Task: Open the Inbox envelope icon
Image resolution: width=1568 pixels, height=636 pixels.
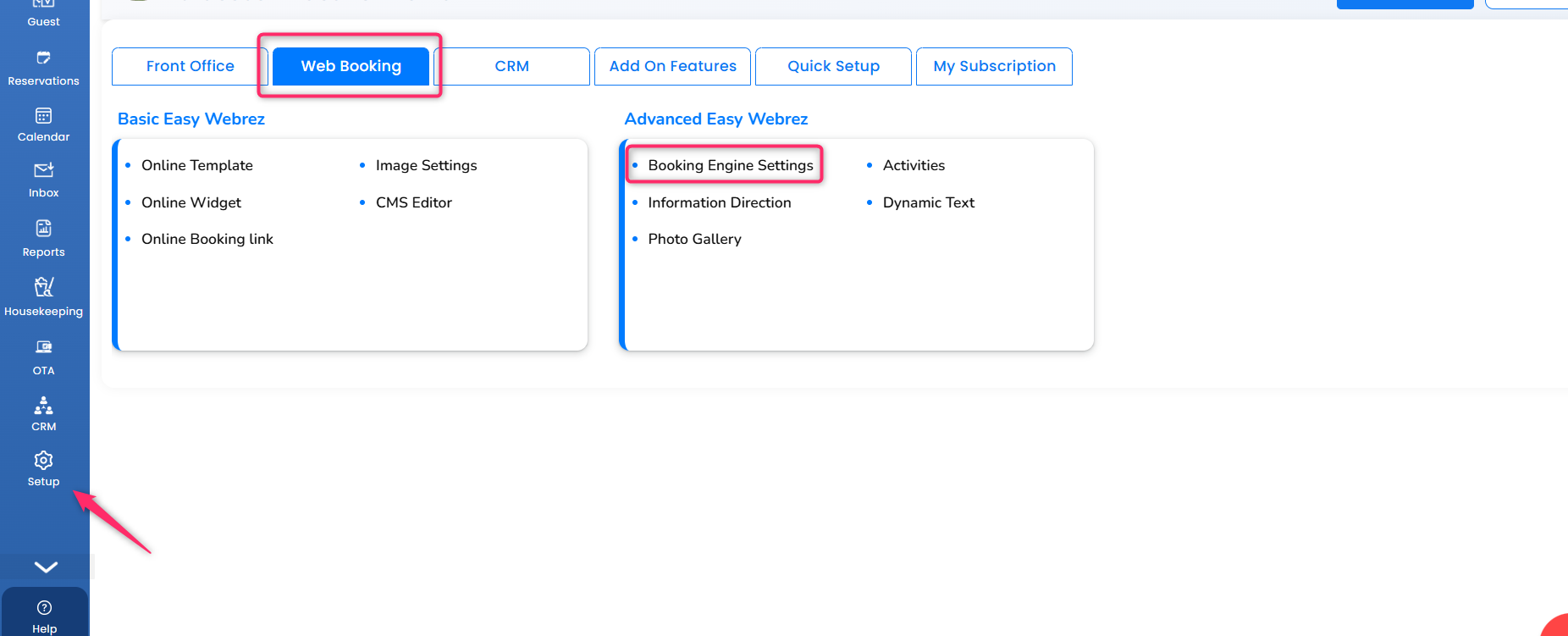Action: click(x=44, y=170)
